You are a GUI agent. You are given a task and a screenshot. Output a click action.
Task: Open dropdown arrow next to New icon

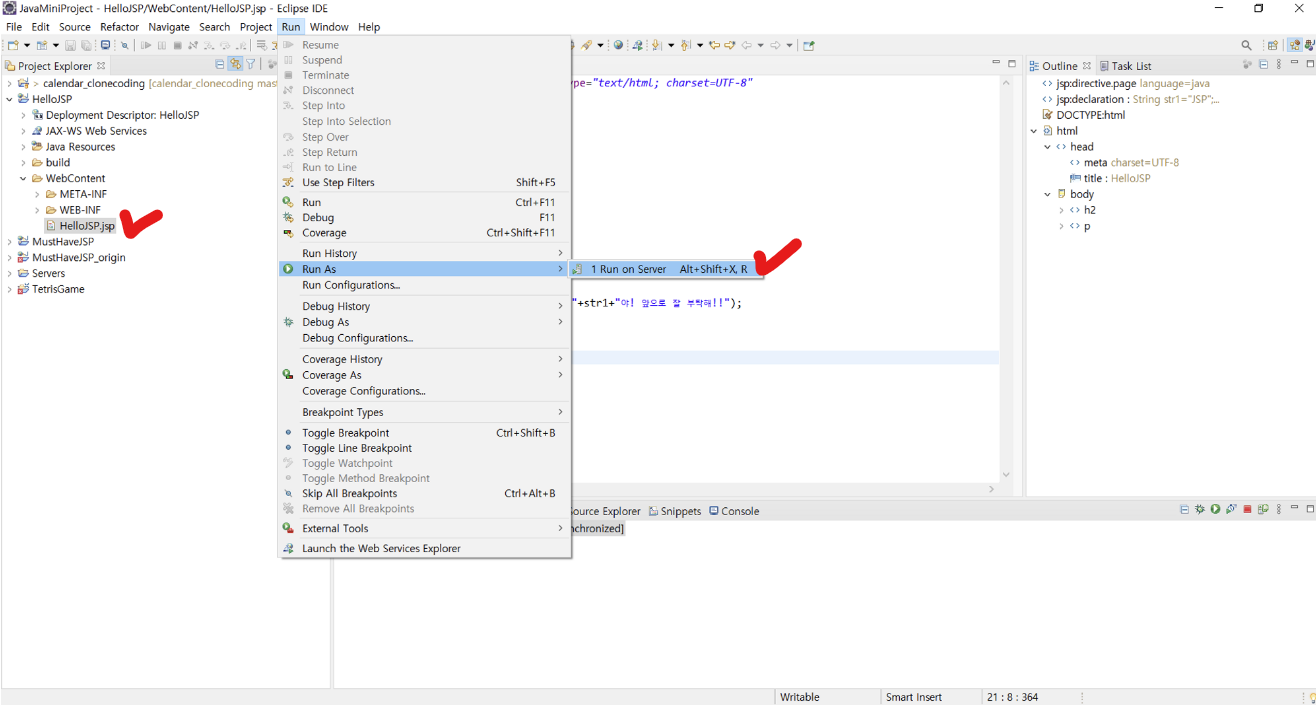[27, 45]
